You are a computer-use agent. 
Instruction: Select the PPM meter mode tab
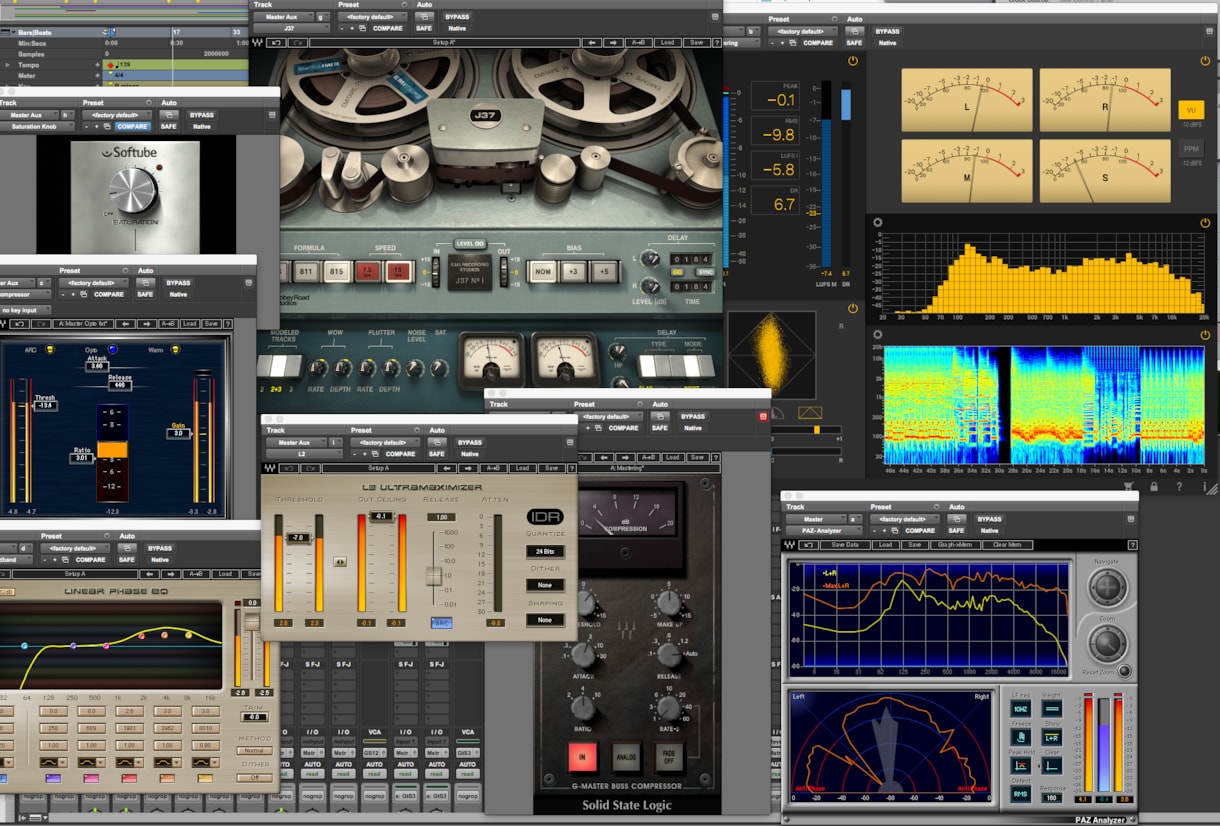click(x=1191, y=149)
